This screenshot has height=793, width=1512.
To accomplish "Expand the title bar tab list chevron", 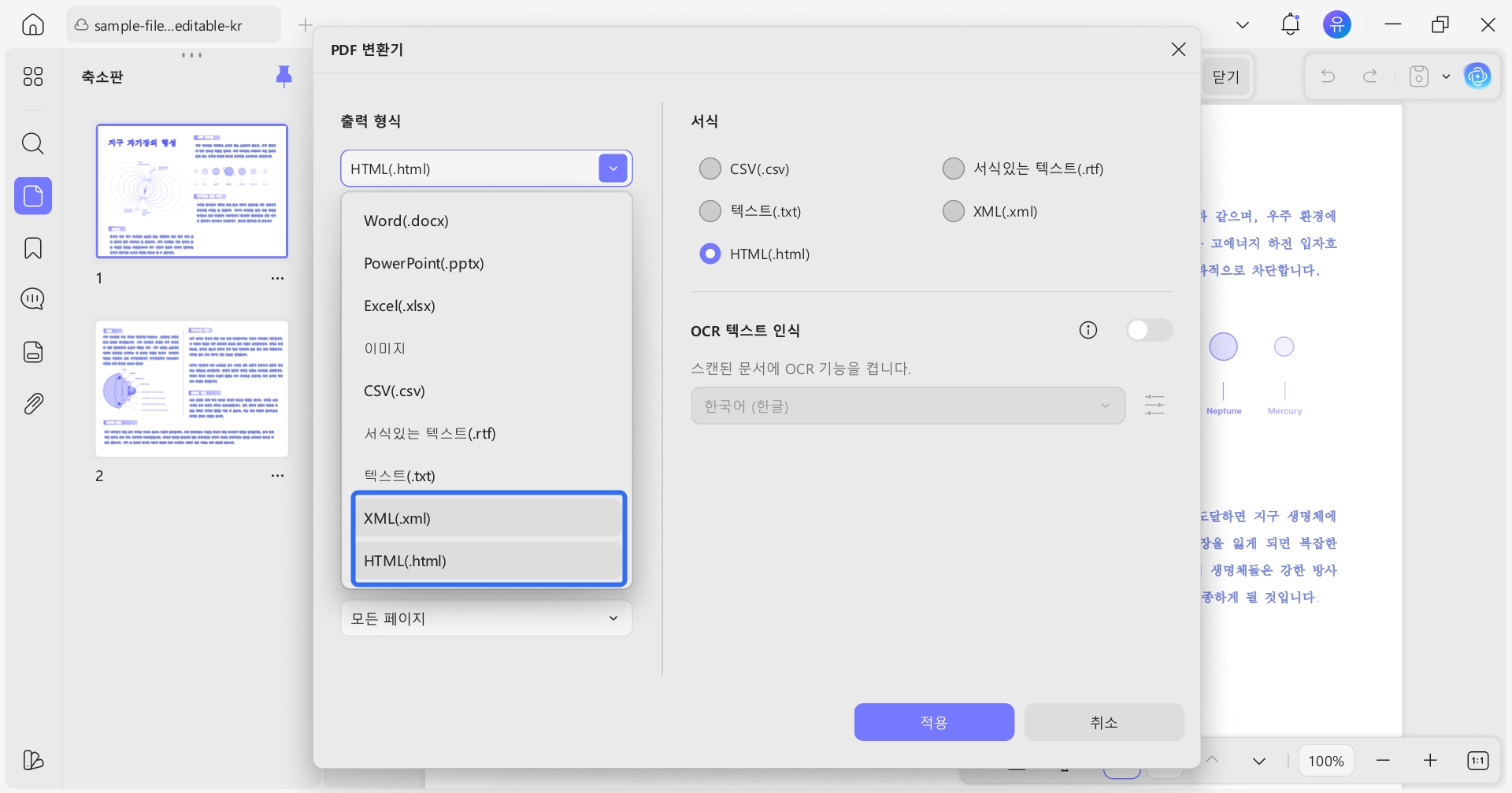I will (1243, 25).
